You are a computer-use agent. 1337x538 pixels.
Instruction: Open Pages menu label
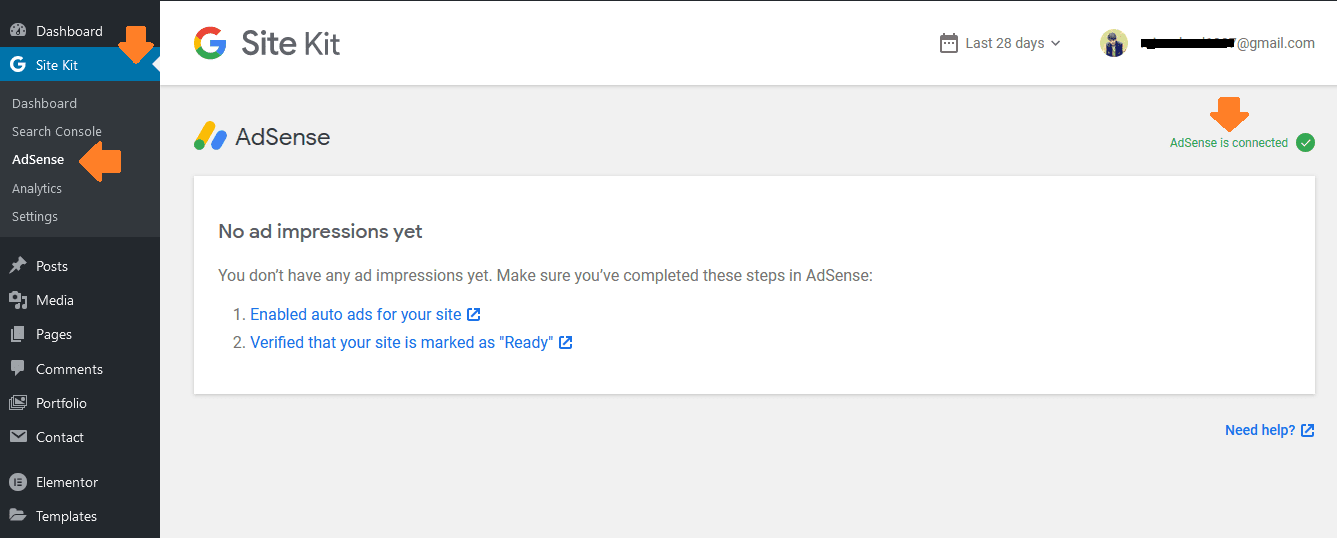pos(54,334)
